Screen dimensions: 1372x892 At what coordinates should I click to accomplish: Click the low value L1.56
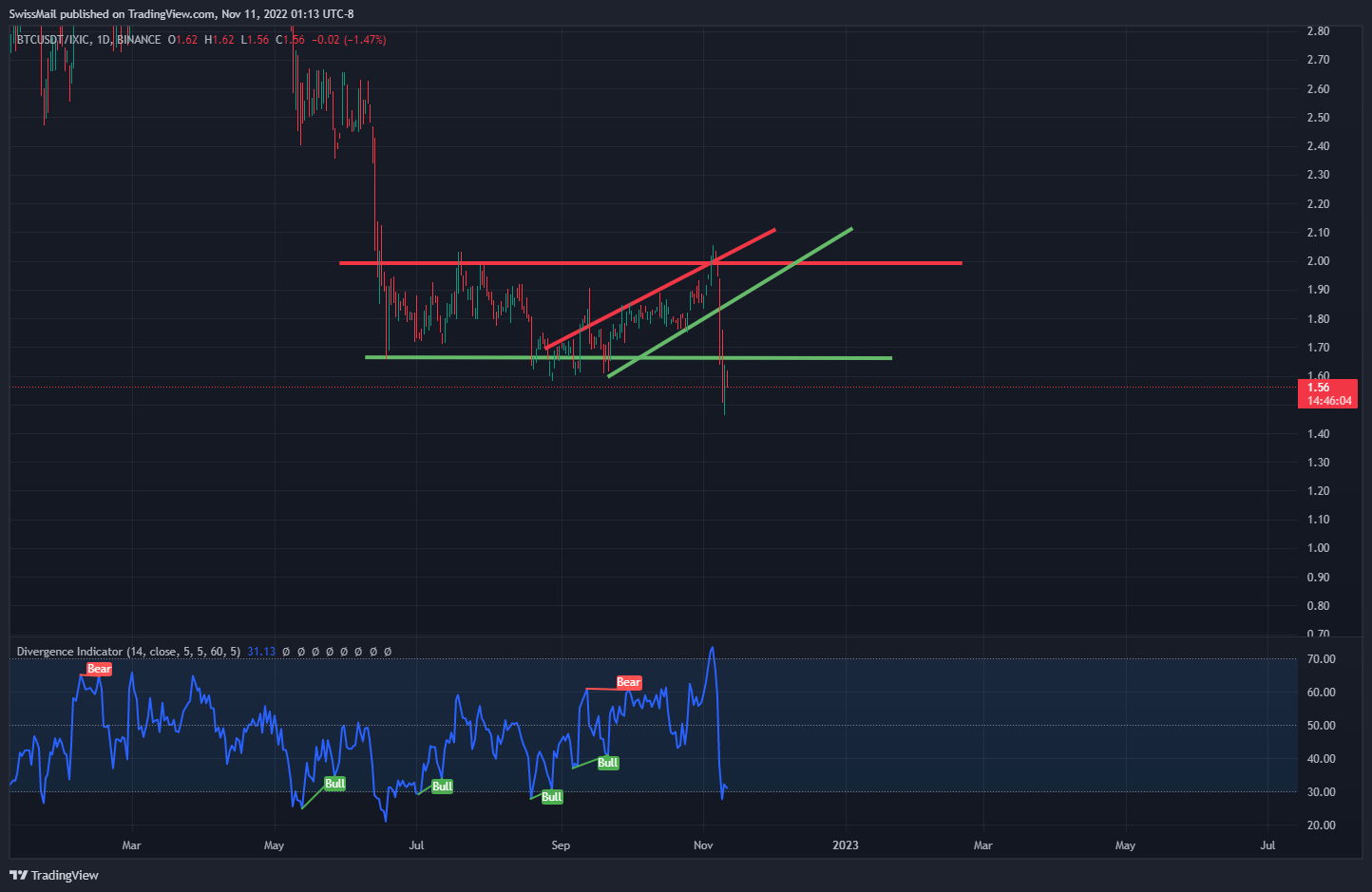tap(255, 40)
